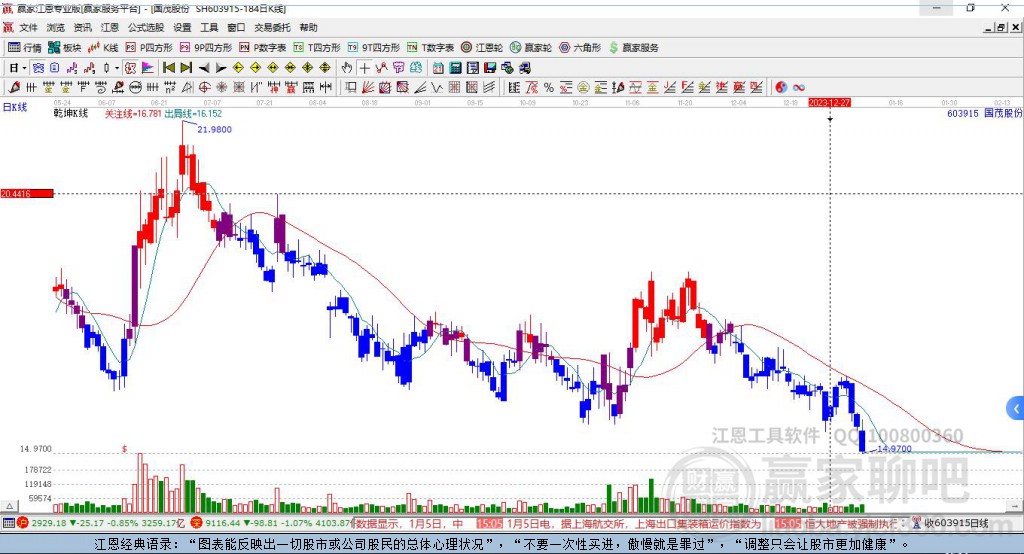Click the 出局线=16.152 label
This screenshot has height=554, width=1024.
click(193, 114)
